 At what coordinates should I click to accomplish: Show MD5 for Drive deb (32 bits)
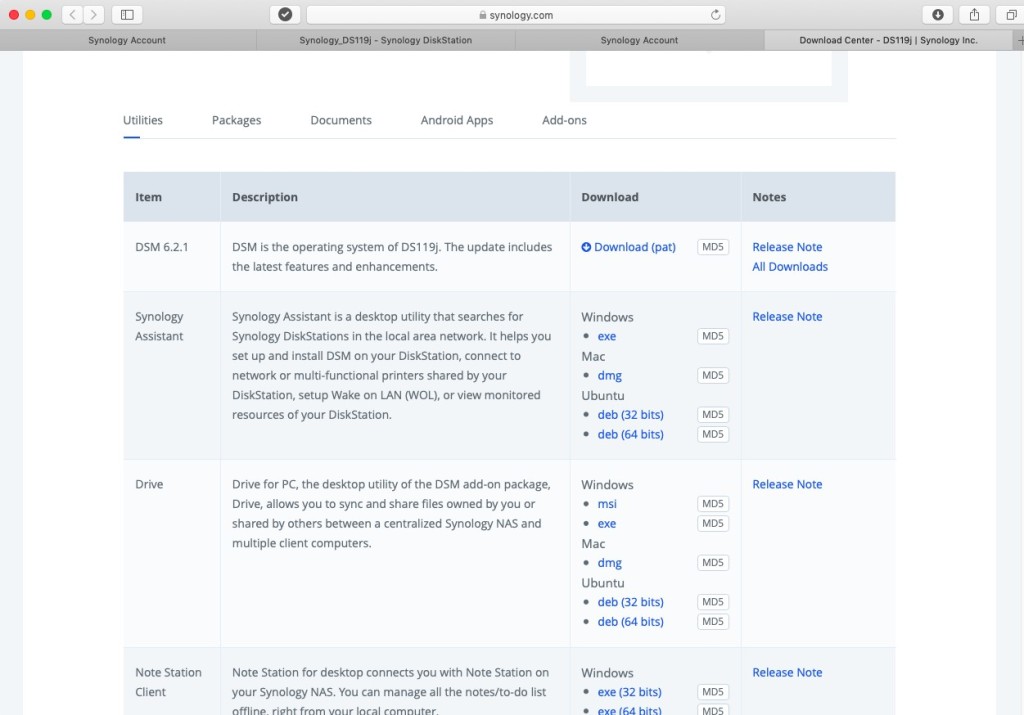(712, 602)
